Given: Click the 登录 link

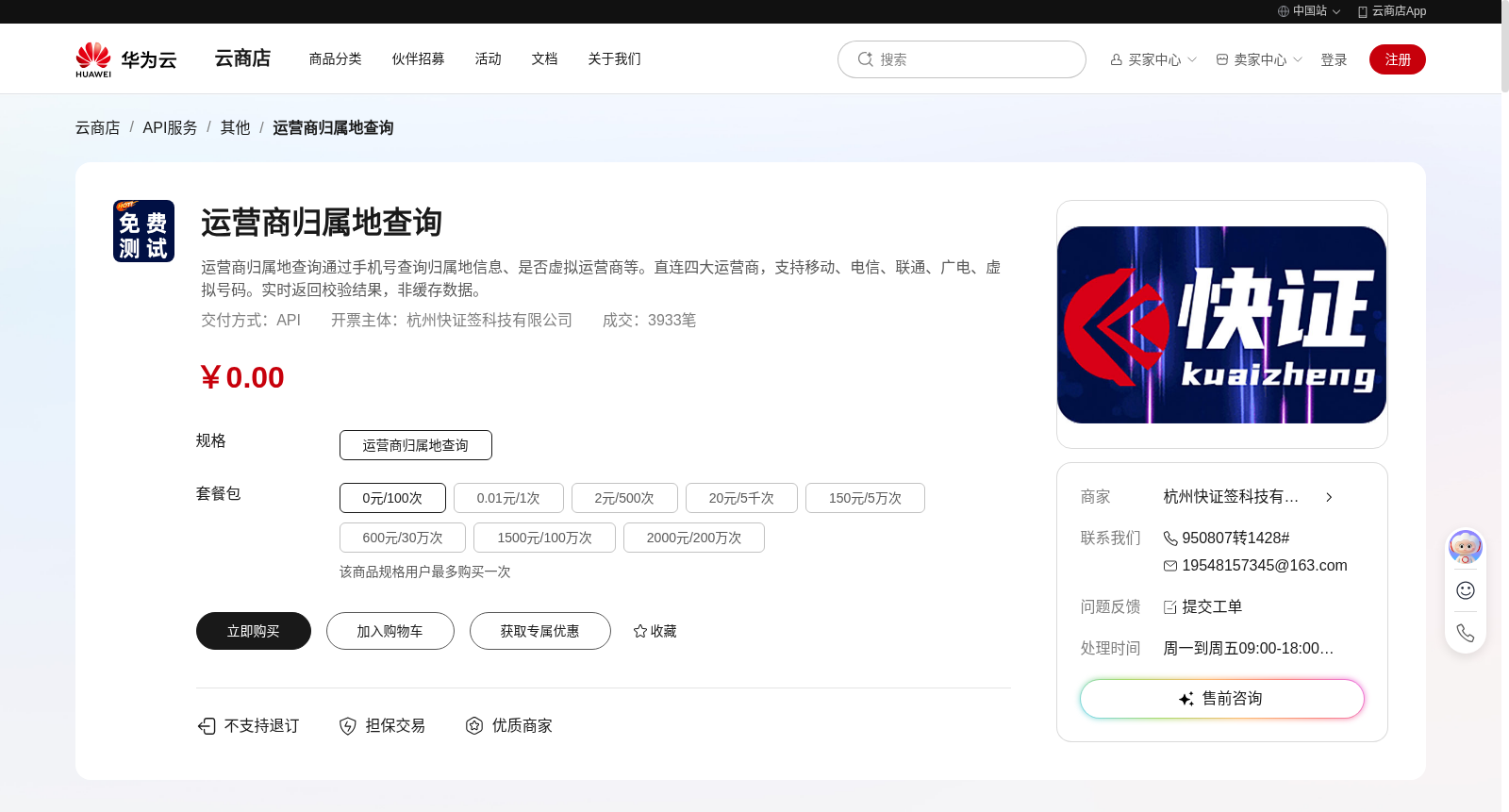Looking at the screenshot, I should pos(1334,59).
